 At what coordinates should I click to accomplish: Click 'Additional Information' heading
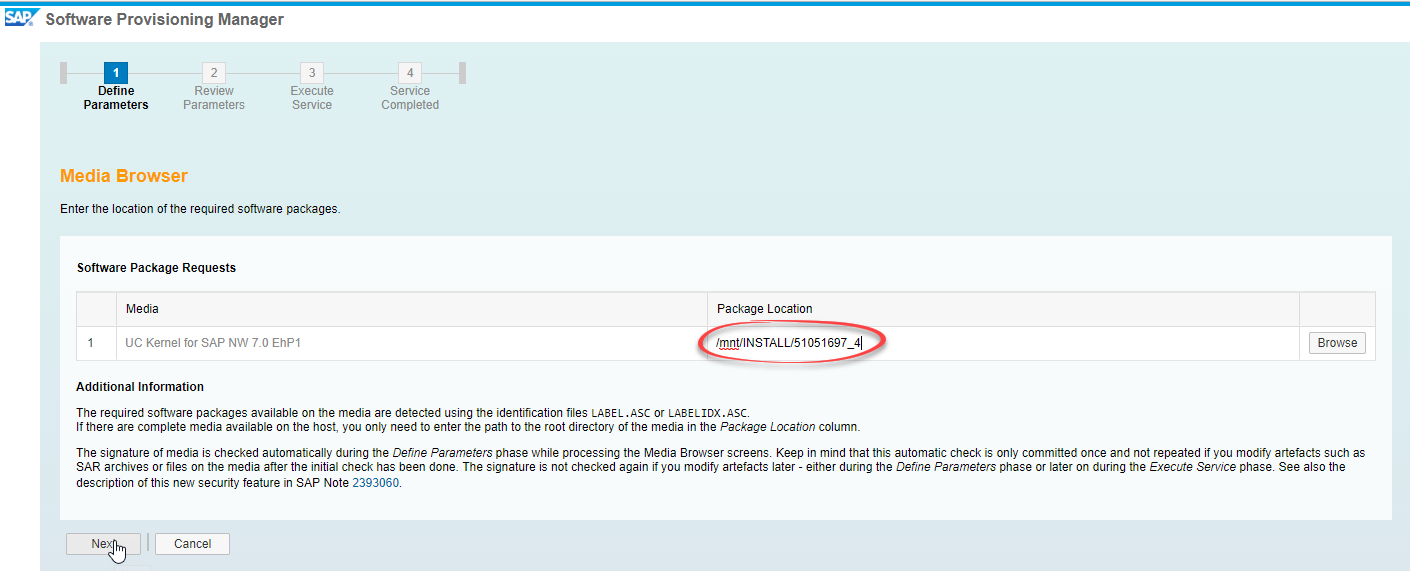(x=140, y=387)
